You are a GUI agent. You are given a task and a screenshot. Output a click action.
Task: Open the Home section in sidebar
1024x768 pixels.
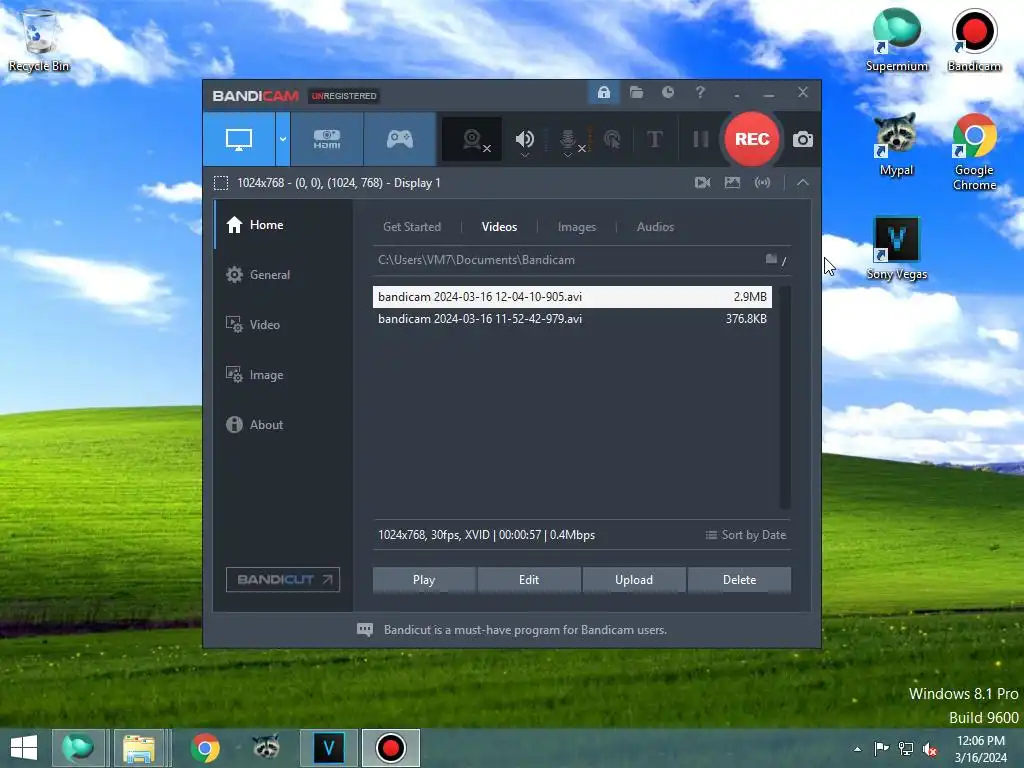(x=283, y=225)
